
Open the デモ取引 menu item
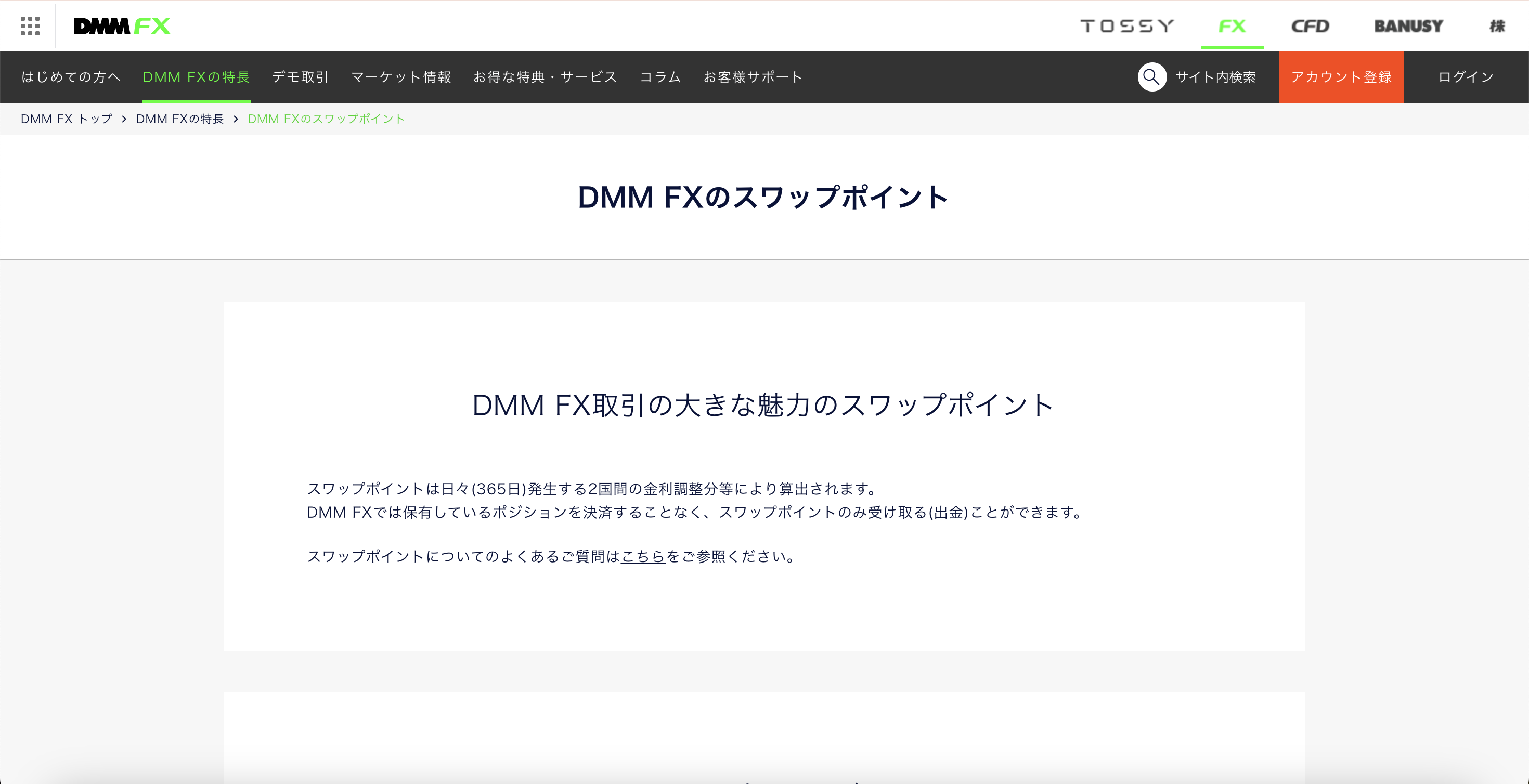[x=301, y=77]
